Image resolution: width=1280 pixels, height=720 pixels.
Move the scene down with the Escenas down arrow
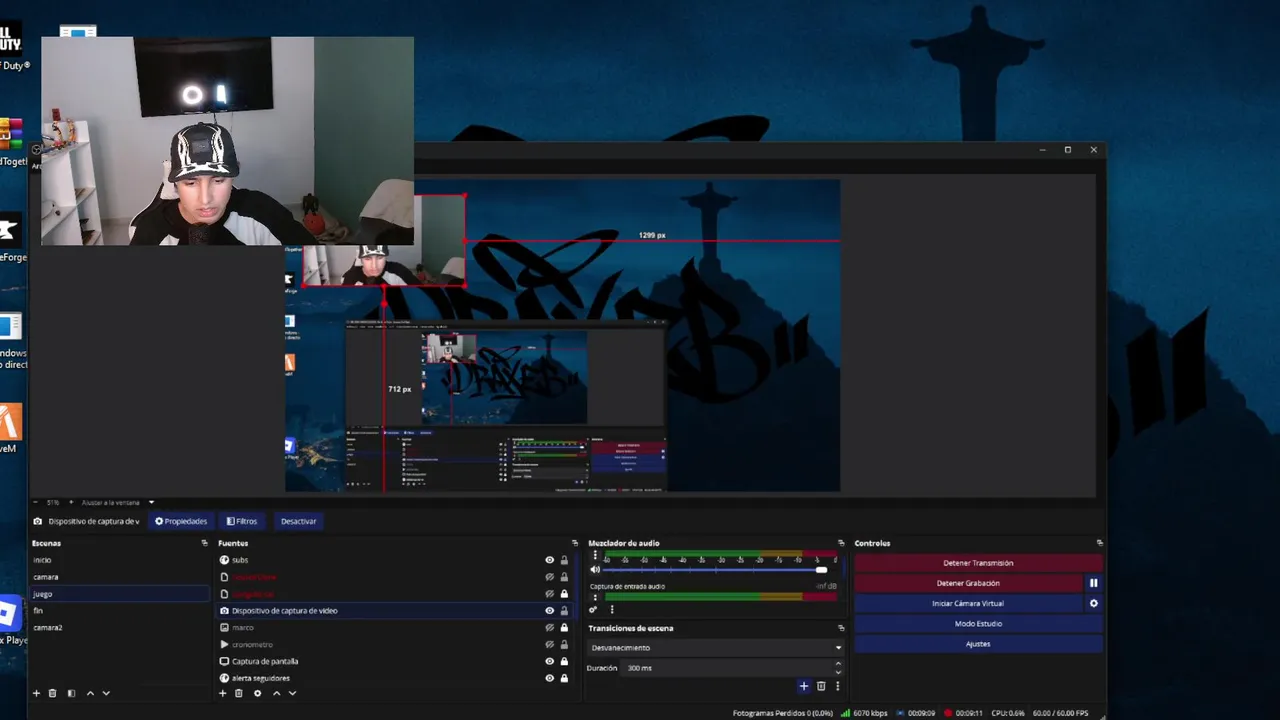[x=106, y=693]
